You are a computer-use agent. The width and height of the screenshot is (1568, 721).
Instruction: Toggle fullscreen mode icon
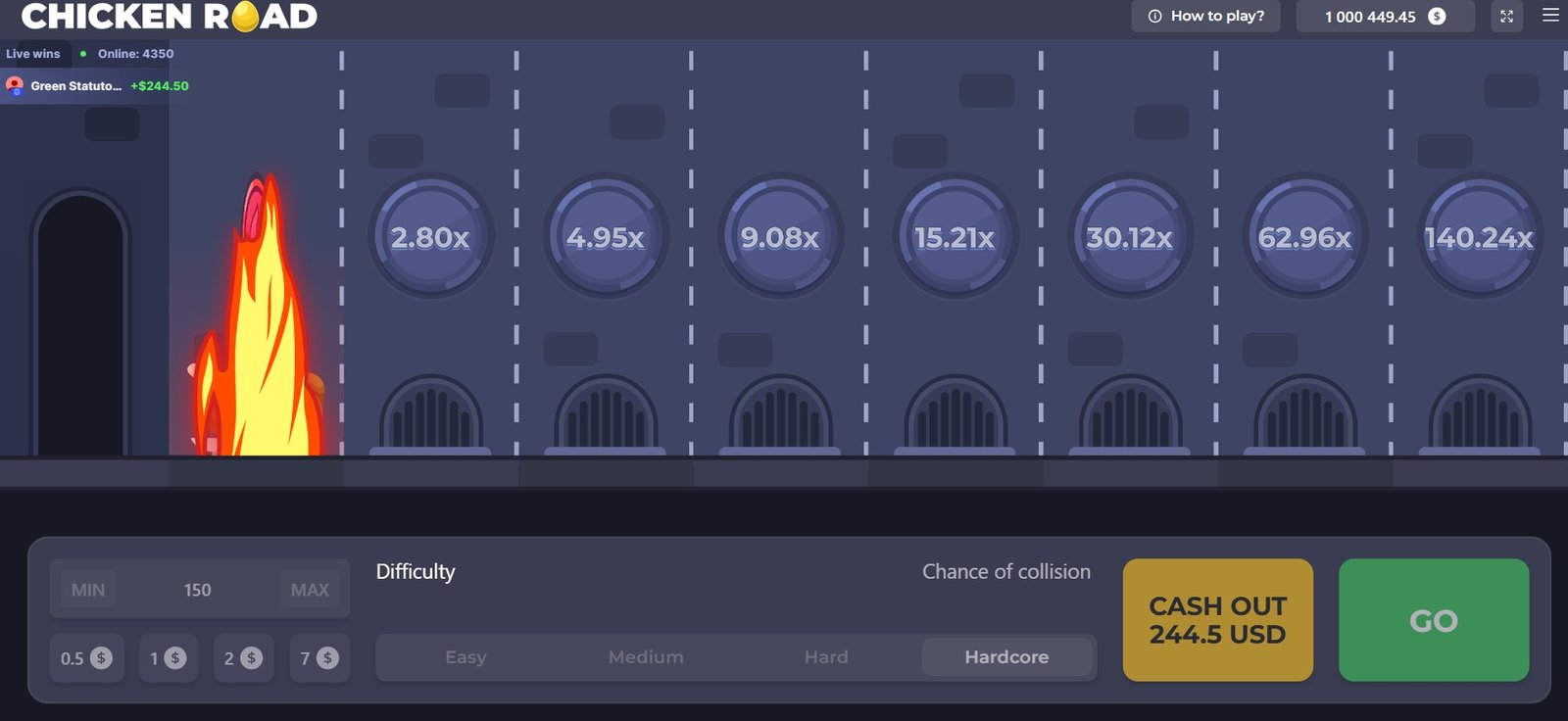tap(1506, 17)
